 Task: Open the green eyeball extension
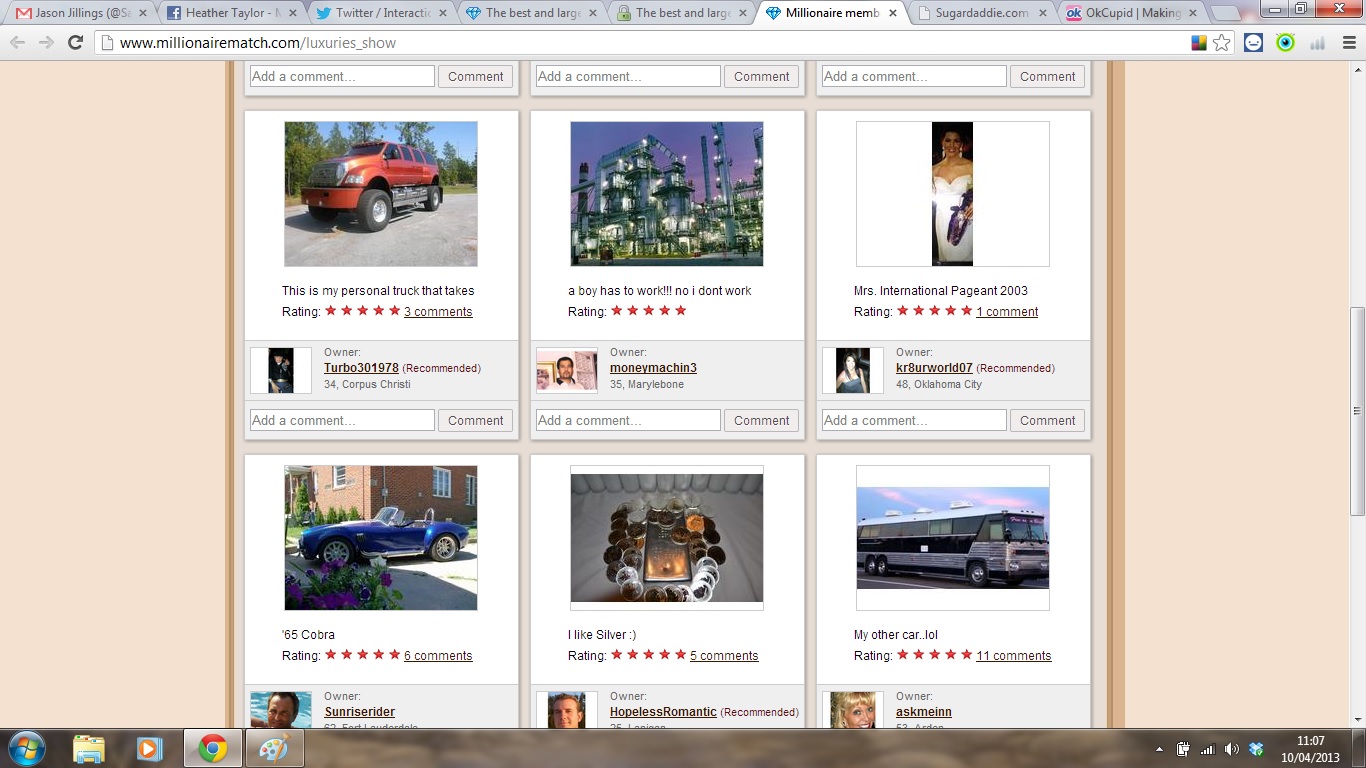click(x=1286, y=43)
